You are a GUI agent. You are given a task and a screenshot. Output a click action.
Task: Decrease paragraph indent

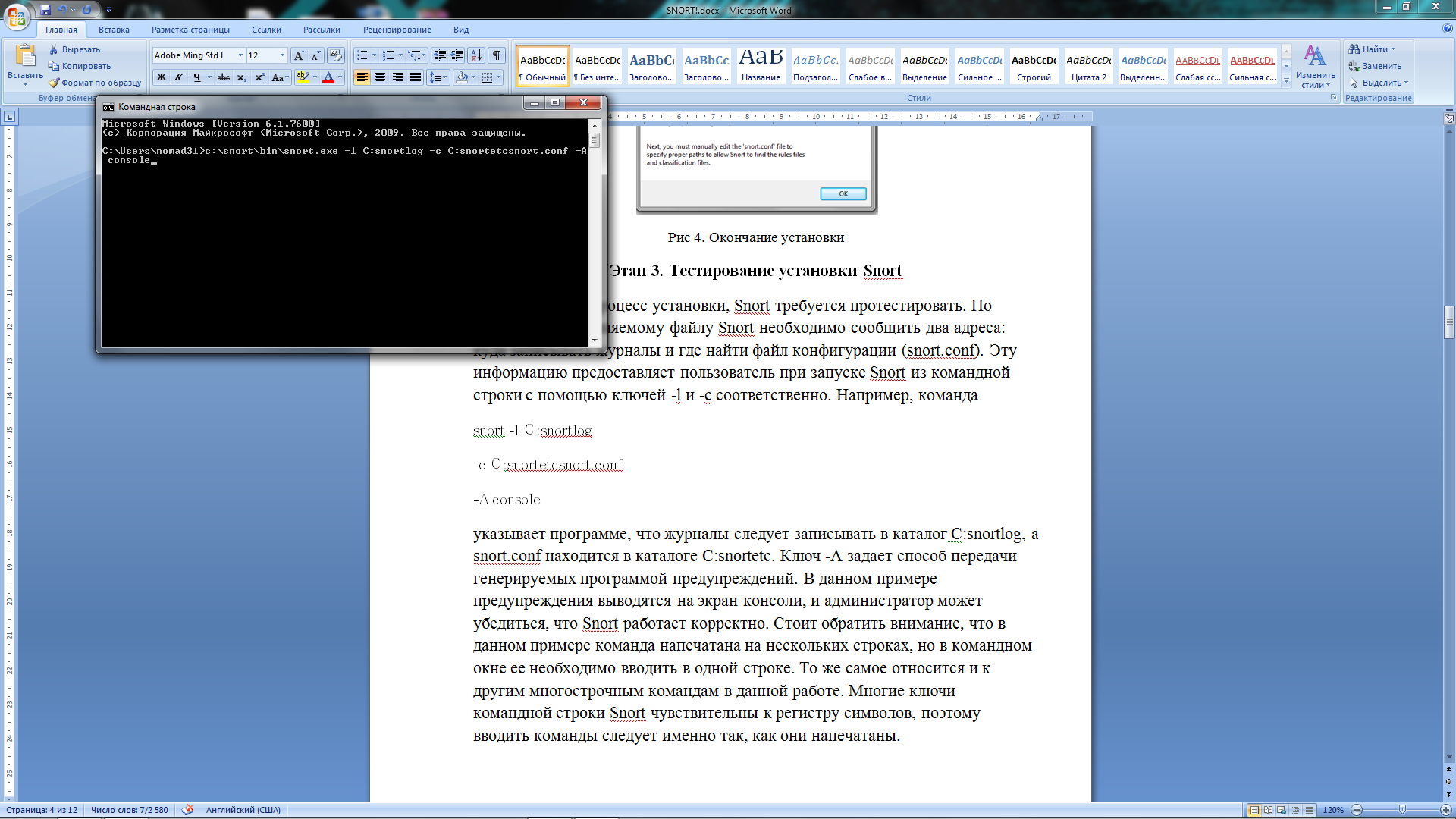click(x=439, y=55)
